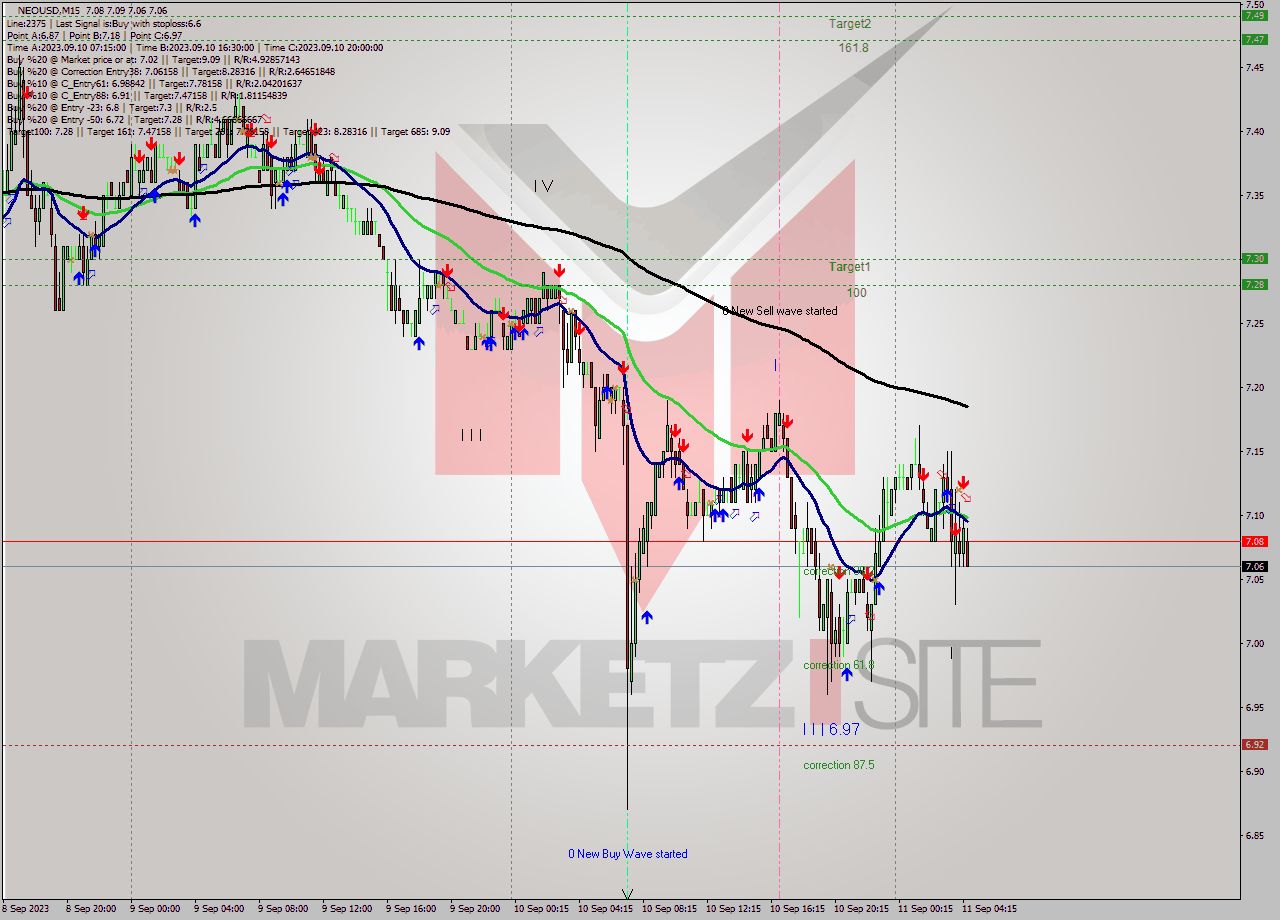The width and height of the screenshot is (1280, 920).
Task: Click the '11 Sep 04:15' time axis label
Action: [989, 909]
